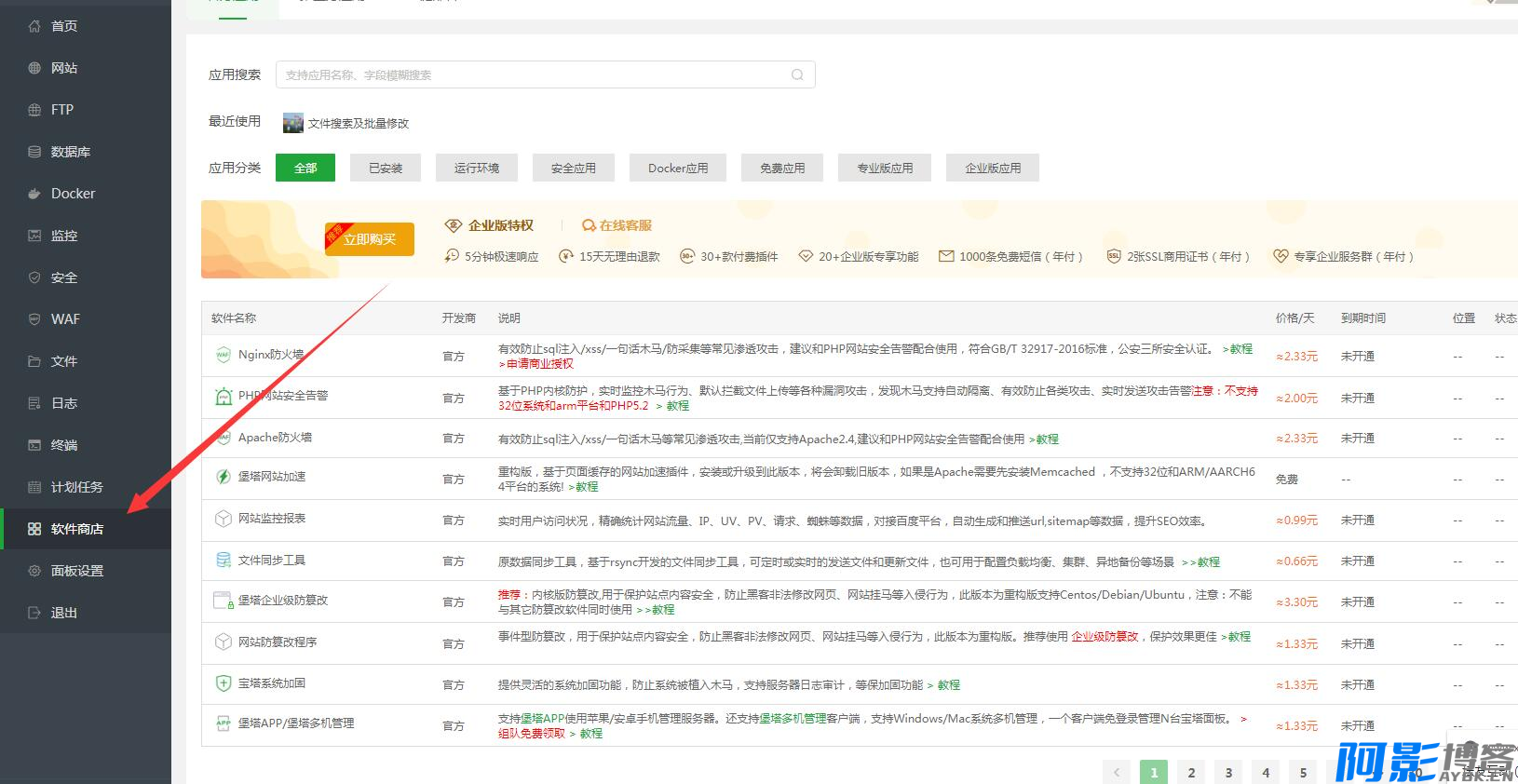The image size is (1518, 784).
Task: Click the PHP网站安全告警 app icon
Action: [224, 396]
